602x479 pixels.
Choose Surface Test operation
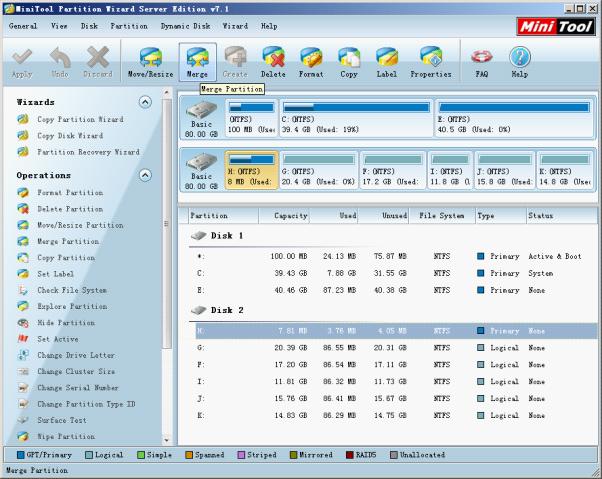tap(52, 420)
